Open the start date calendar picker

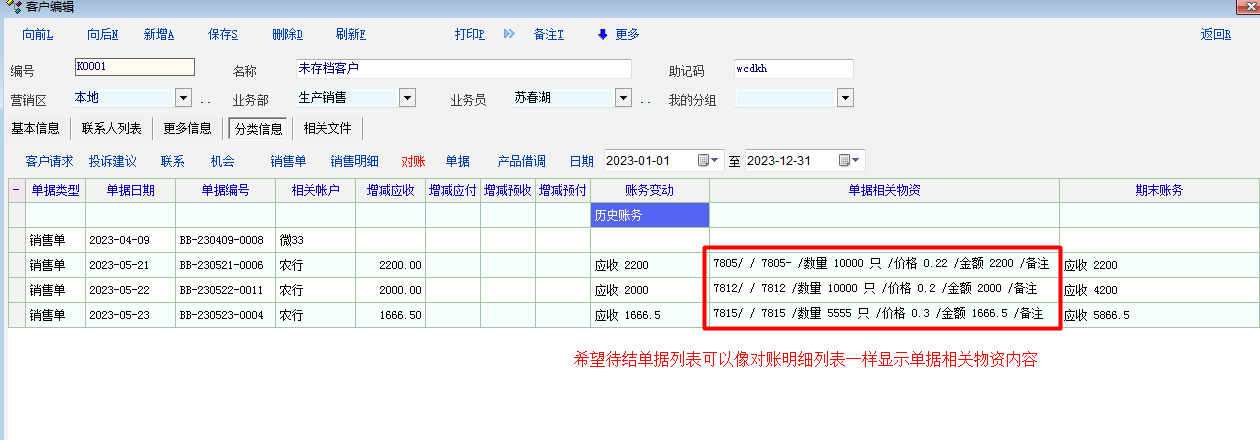709,161
